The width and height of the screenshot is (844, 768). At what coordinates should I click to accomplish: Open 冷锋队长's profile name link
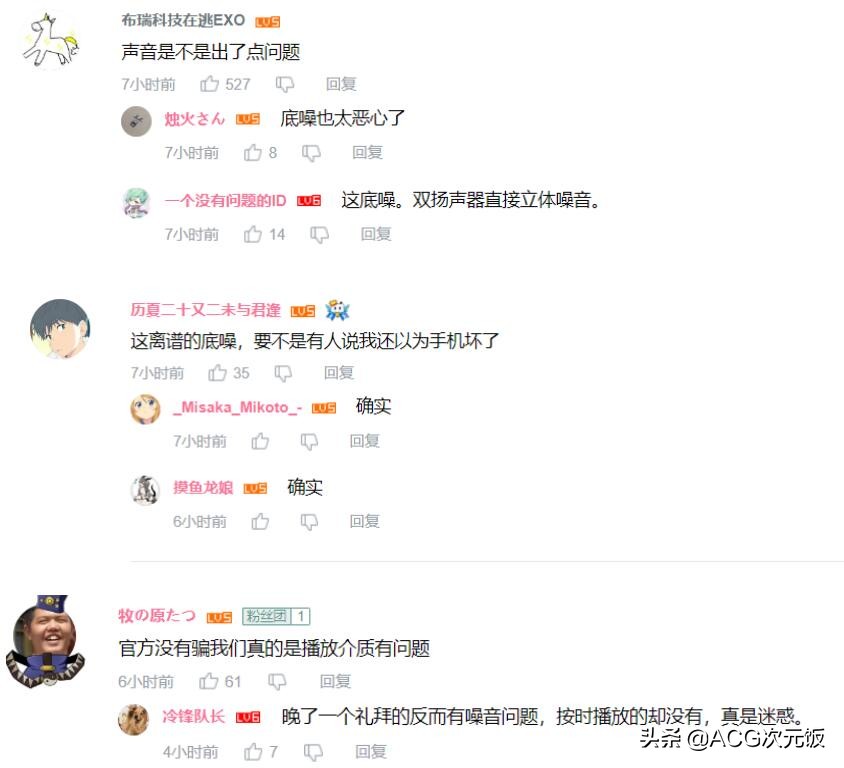(193, 716)
